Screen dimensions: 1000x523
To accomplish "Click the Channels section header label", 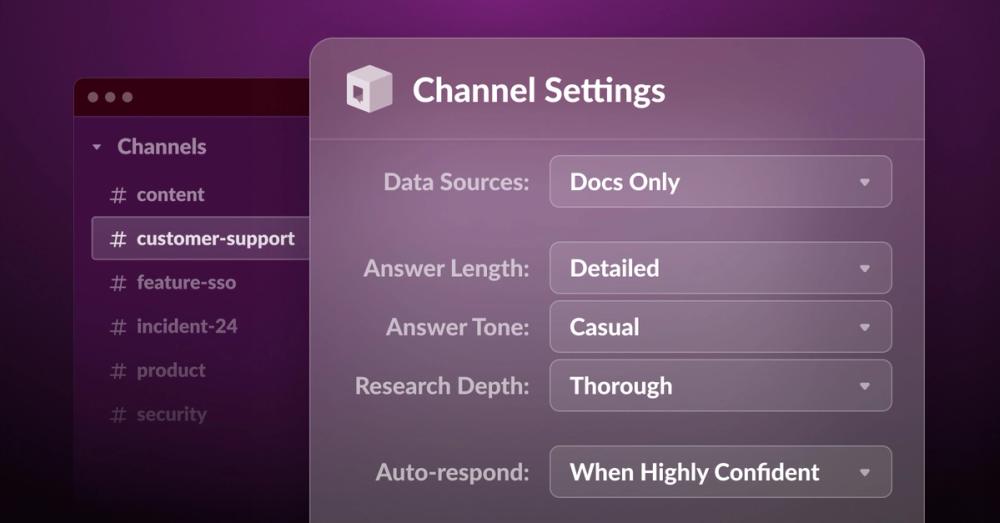I will click(161, 147).
